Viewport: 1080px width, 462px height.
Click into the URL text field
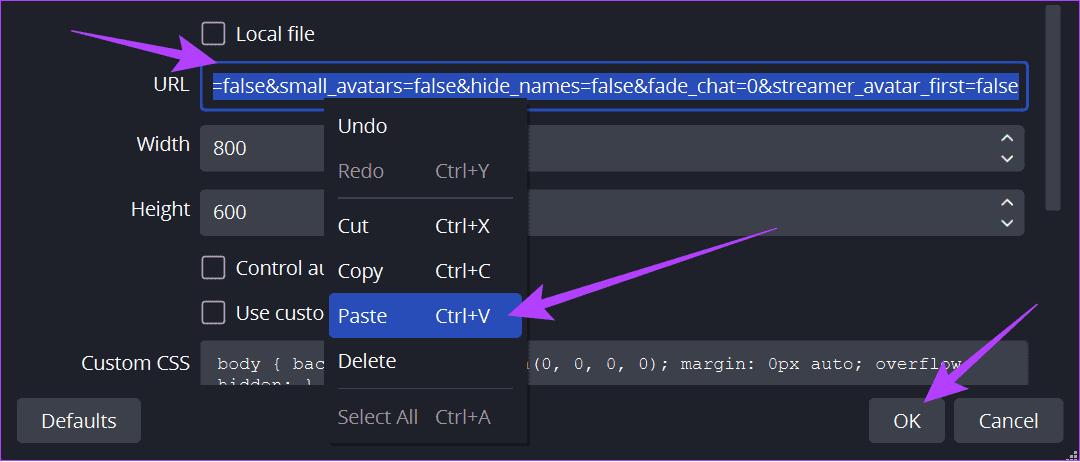(x=614, y=86)
